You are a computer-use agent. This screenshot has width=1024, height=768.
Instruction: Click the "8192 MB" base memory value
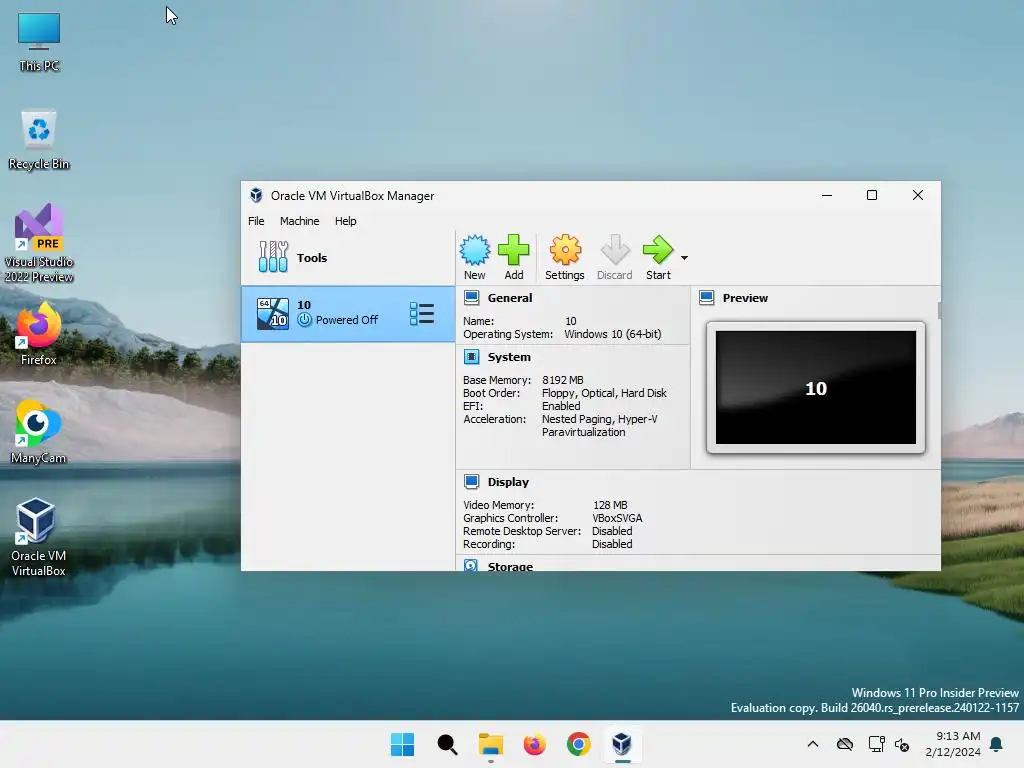562,380
